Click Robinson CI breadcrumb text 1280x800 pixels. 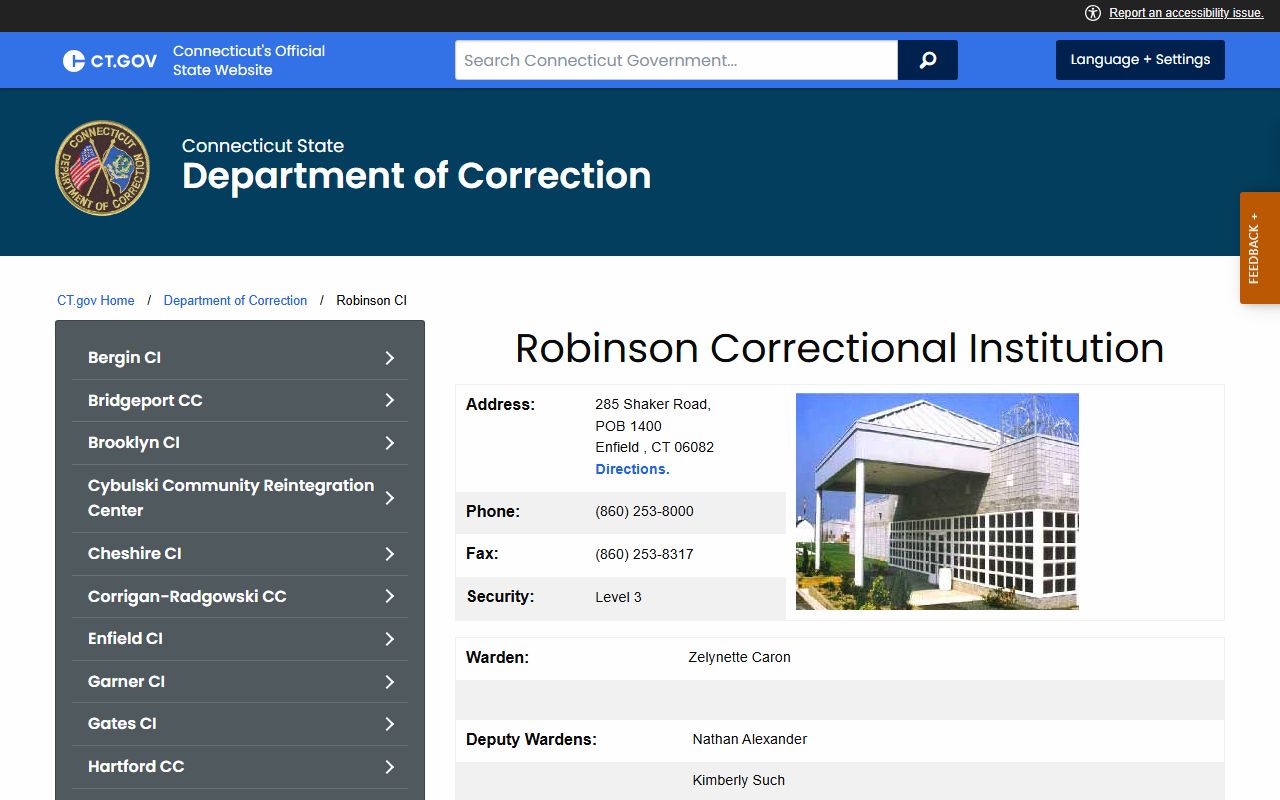click(x=371, y=300)
